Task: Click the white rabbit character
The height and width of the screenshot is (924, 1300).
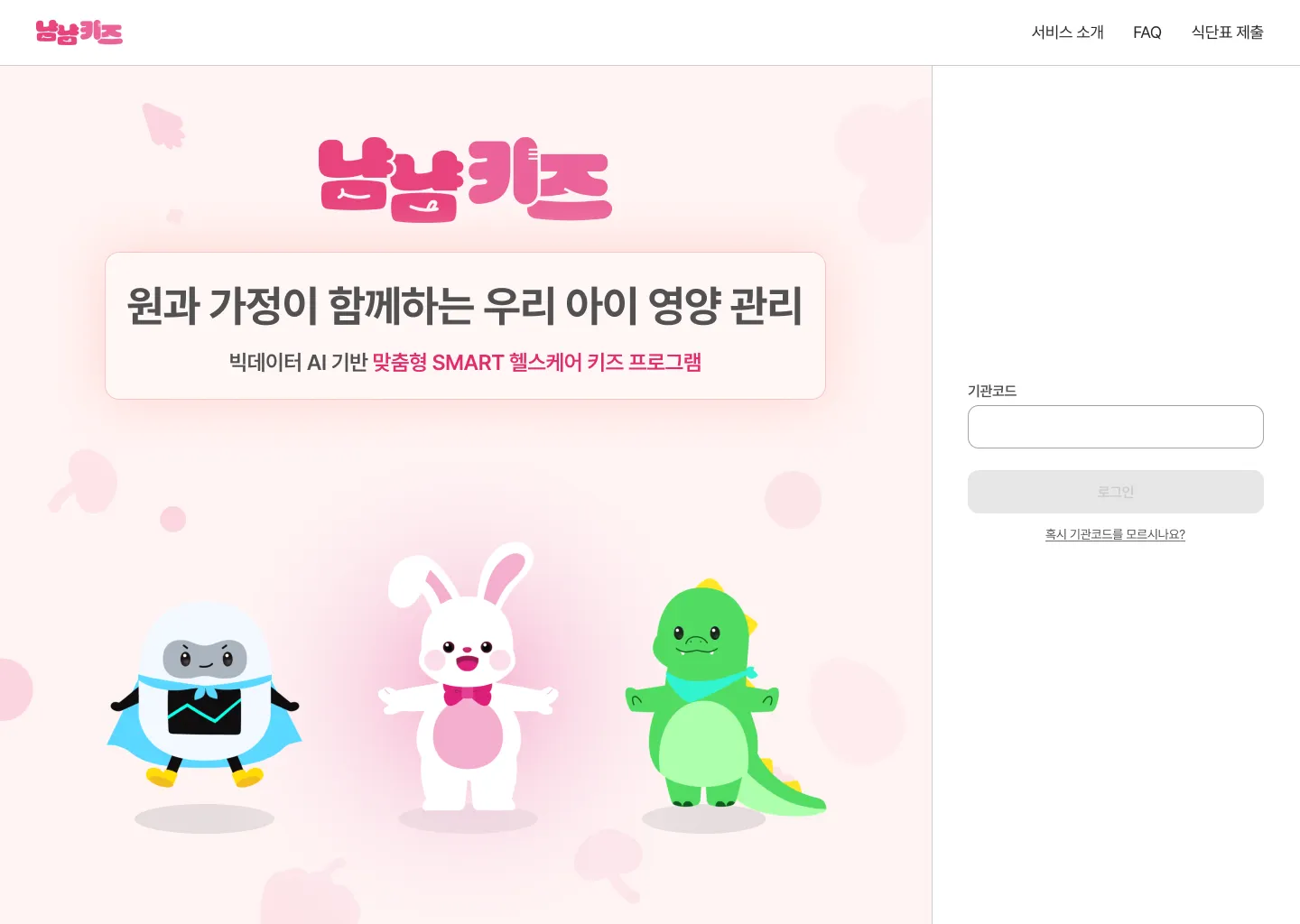Action: point(468,677)
